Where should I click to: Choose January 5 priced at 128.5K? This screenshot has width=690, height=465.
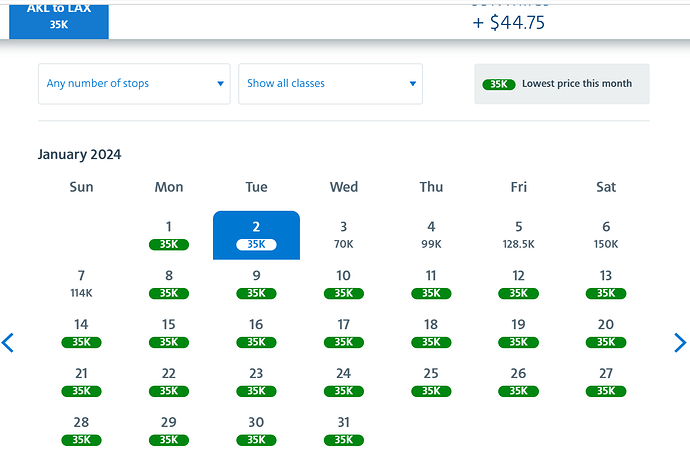pyautogui.click(x=518, y=235)
